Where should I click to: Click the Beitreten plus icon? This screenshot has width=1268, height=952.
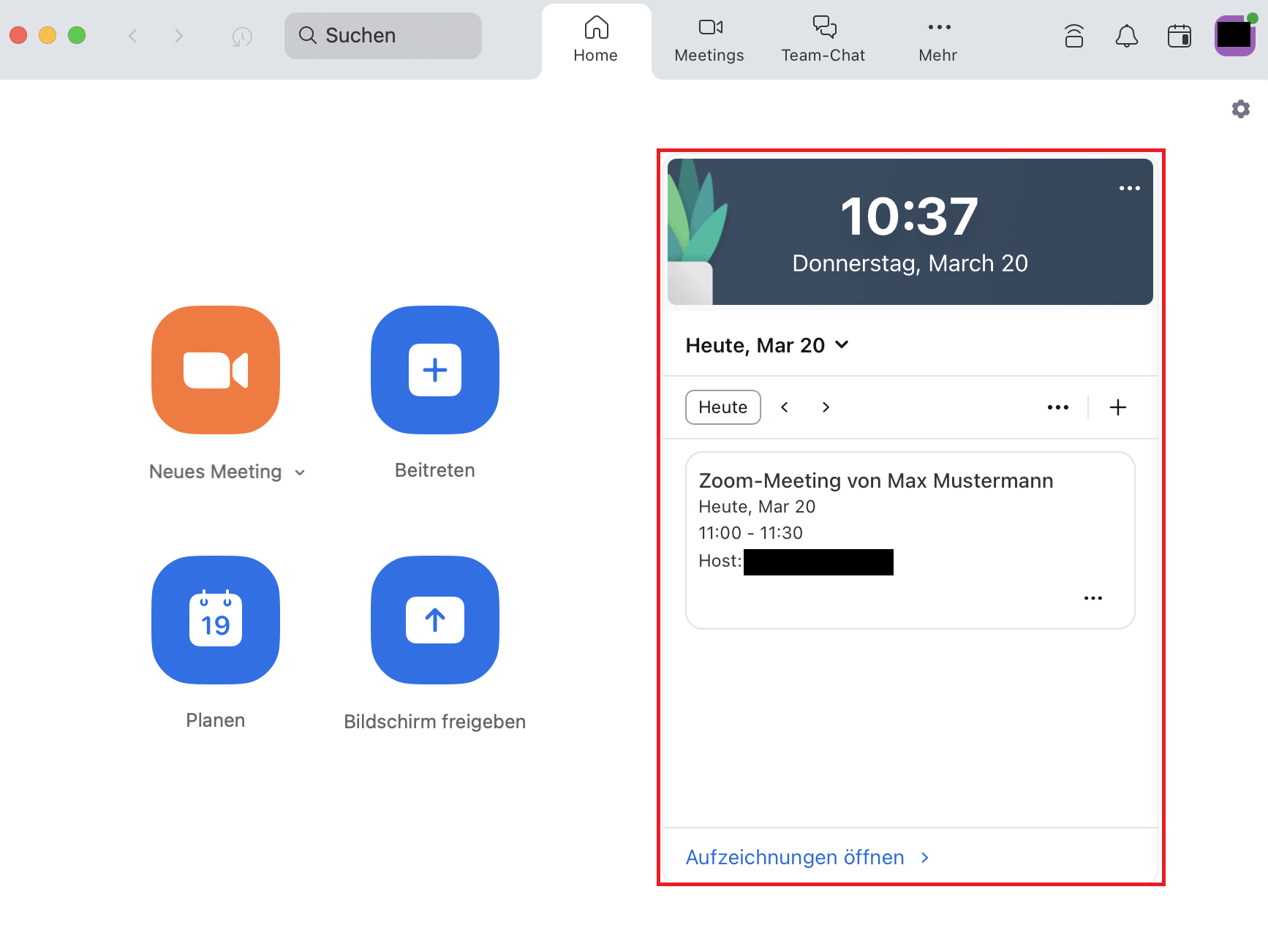click(435, 370)
